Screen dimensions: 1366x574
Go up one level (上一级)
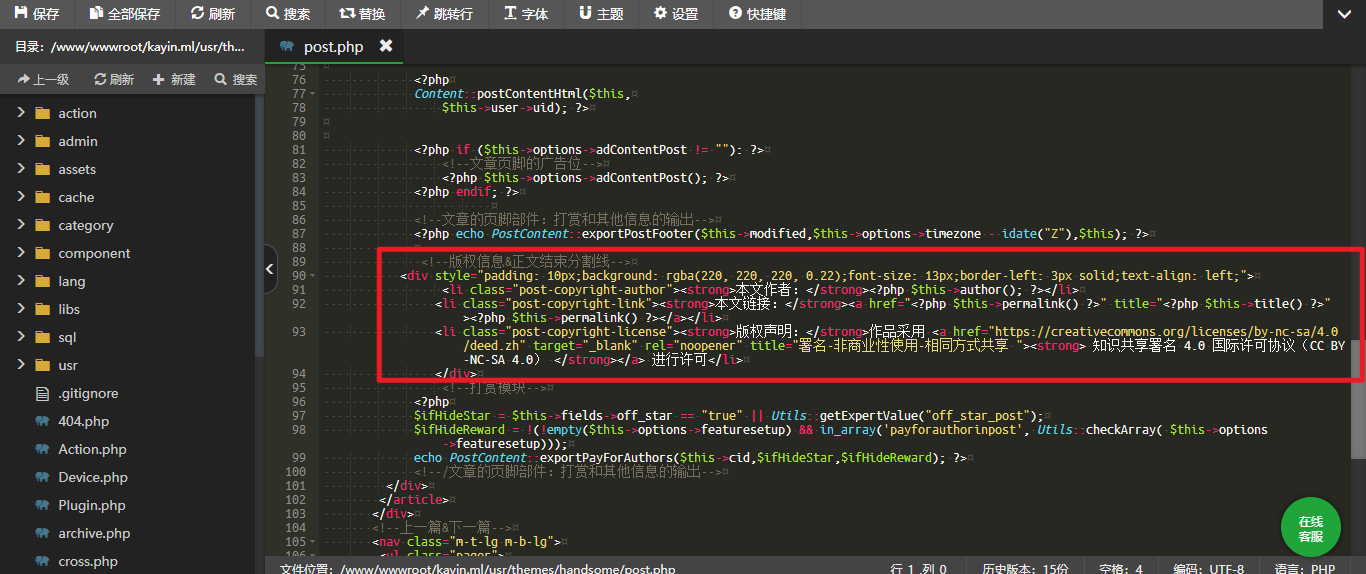click(43, 79)
